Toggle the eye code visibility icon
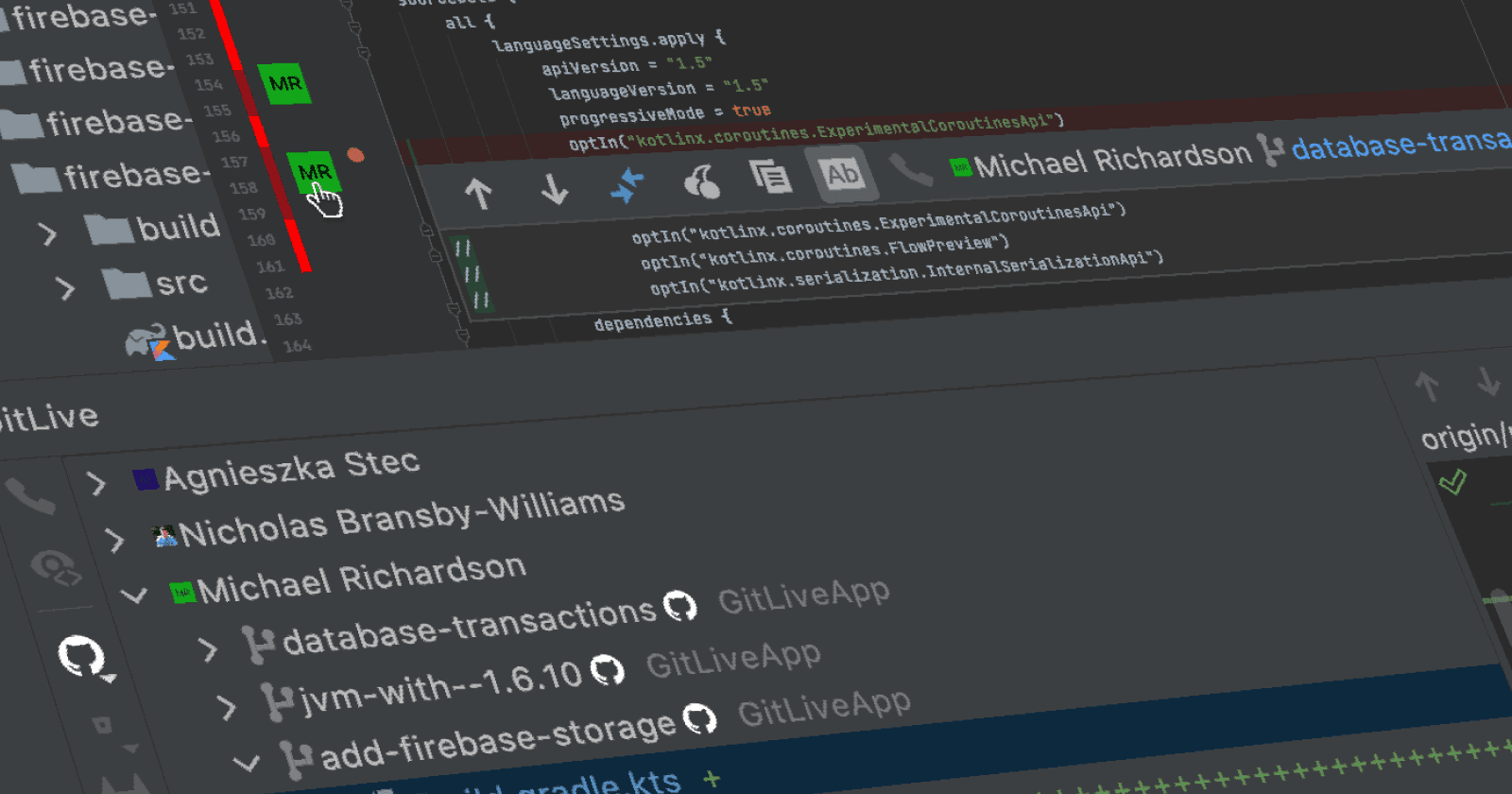The image size is (1512, 794). pos(55,568)
